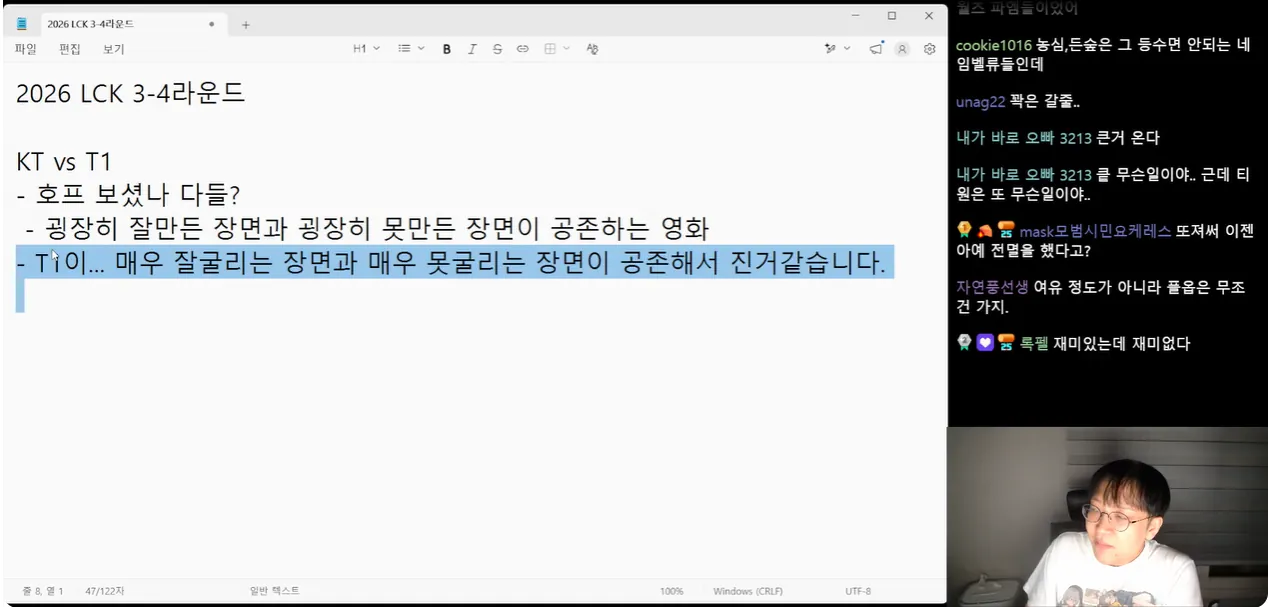Screen dimensions: 1268x607
Task: Open the announcements megaphone icon
Action: (876, 49)
